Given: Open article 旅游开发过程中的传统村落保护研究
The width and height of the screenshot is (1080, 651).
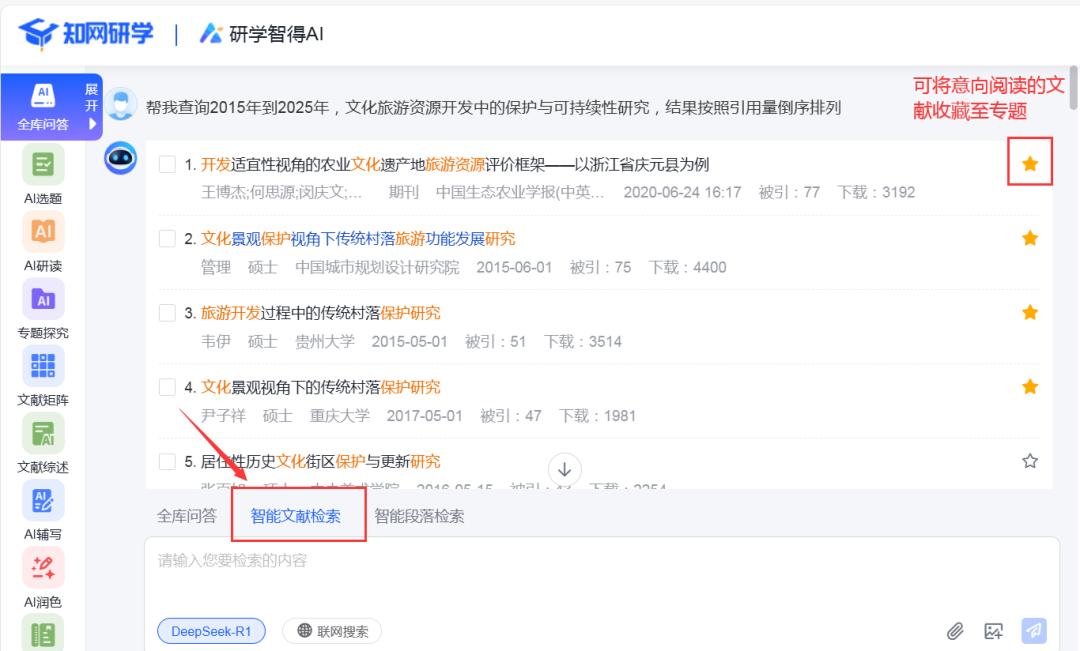Looking at the screenshot, I should point(320,313).
